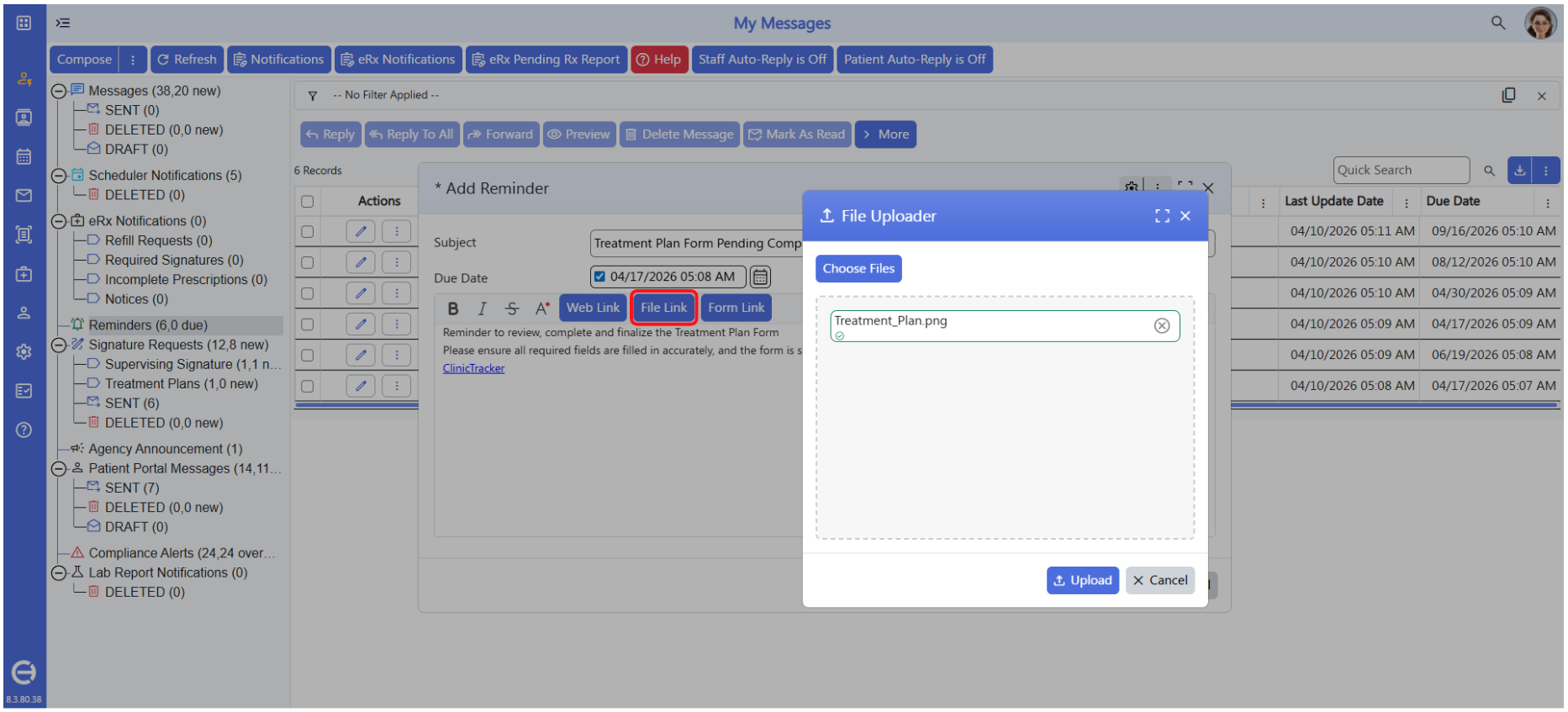Click the Bold formatting icon
The image size is (1568, 712).
(453, 309)
